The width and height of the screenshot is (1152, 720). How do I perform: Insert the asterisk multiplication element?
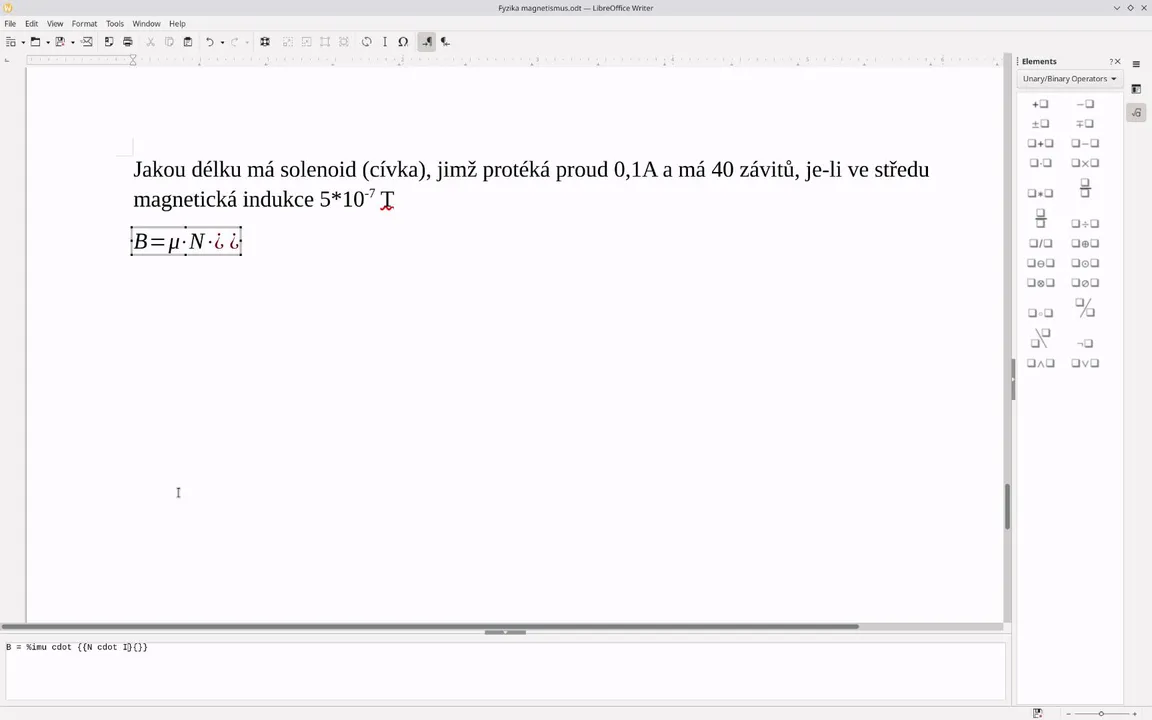[x=1040, y=193]
